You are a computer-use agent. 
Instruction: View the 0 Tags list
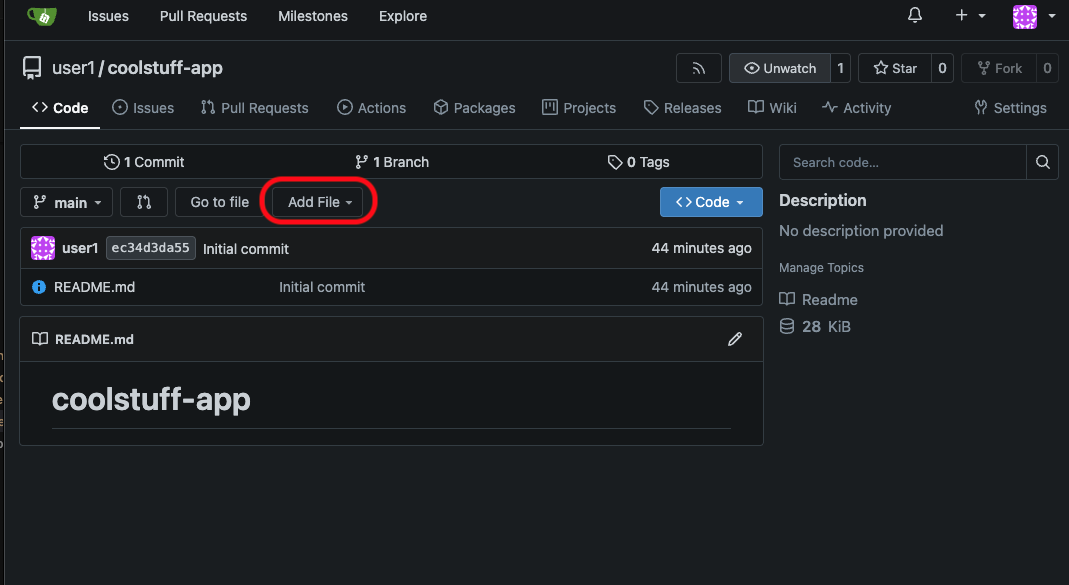click(638, 161)
